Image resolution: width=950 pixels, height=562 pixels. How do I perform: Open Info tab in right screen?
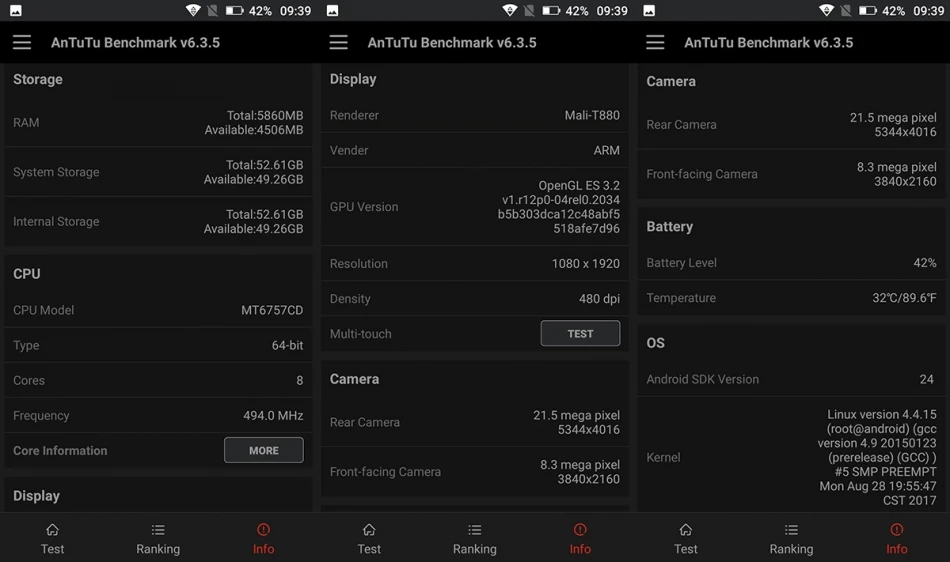point(897,538)
